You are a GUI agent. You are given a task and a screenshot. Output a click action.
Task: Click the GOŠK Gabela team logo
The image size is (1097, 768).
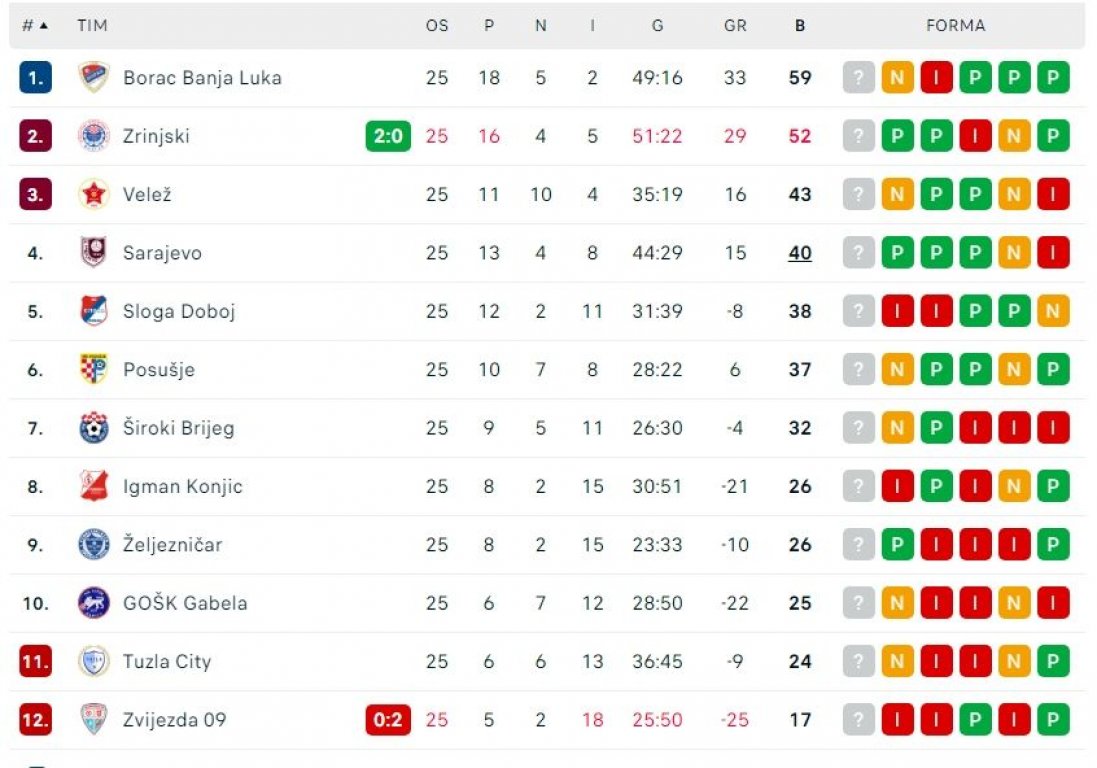pyautogui.click(x=93, y=603)
